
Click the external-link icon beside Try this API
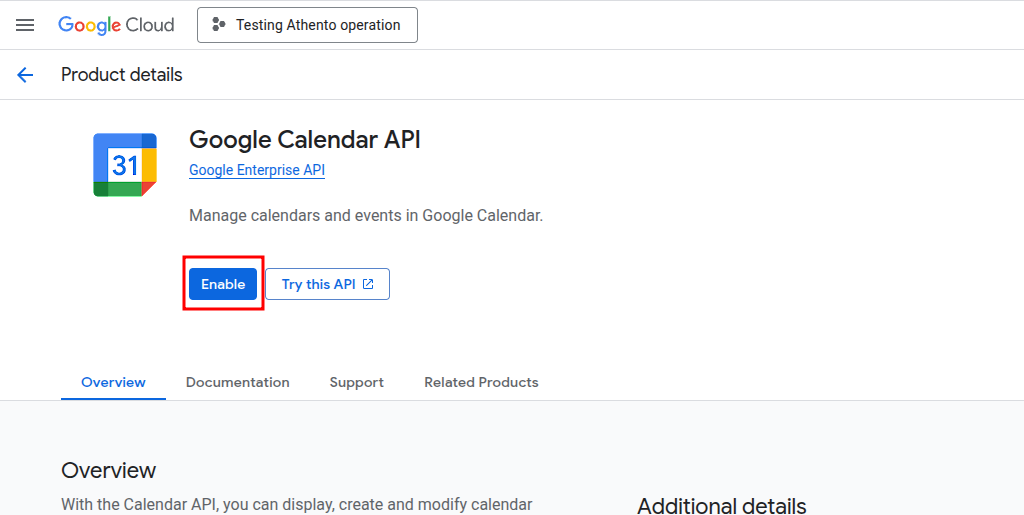[x=368, y=284]
